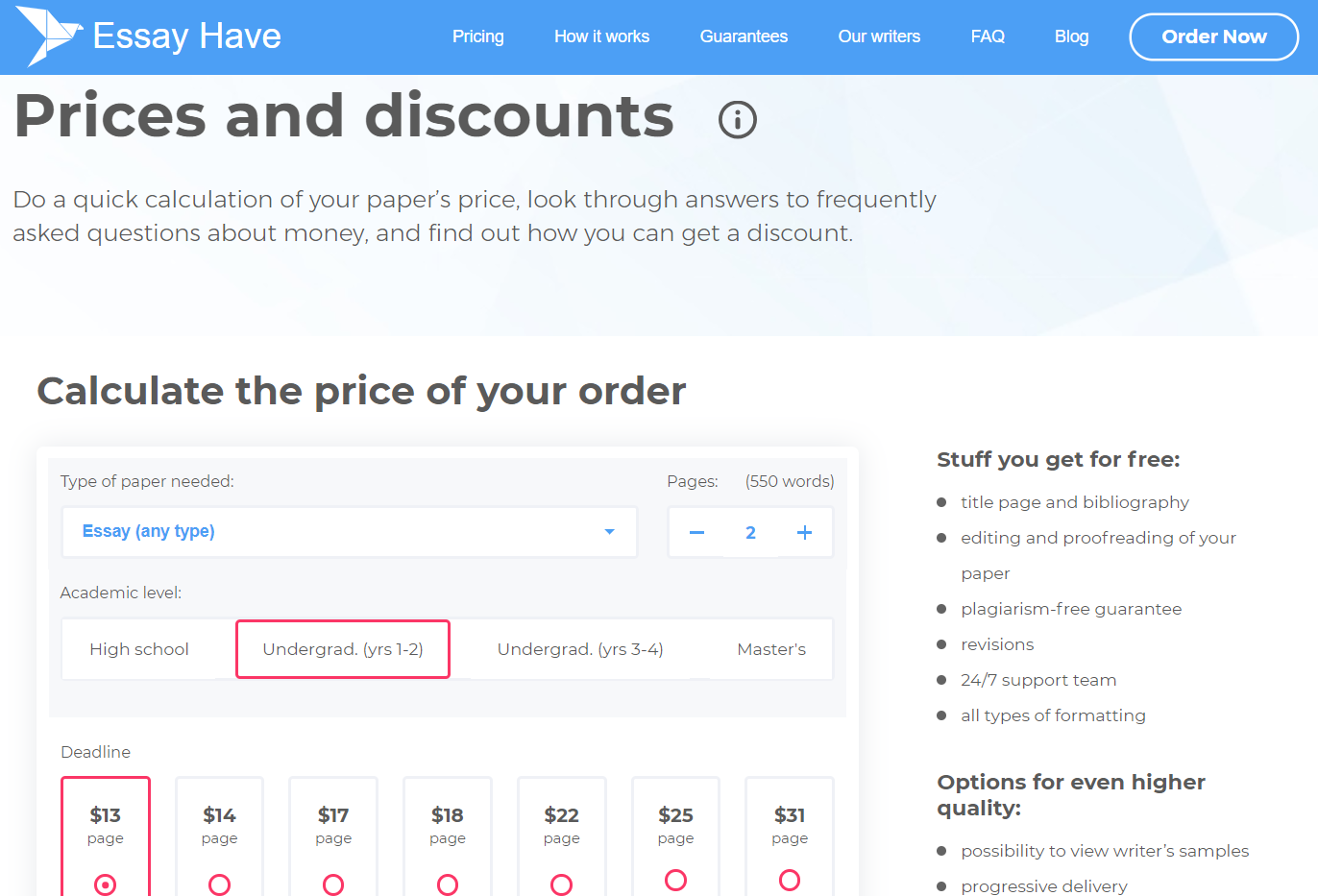Open the Pricing menu item
This screenshot has height=896, width=1318.
click(478, 36)
